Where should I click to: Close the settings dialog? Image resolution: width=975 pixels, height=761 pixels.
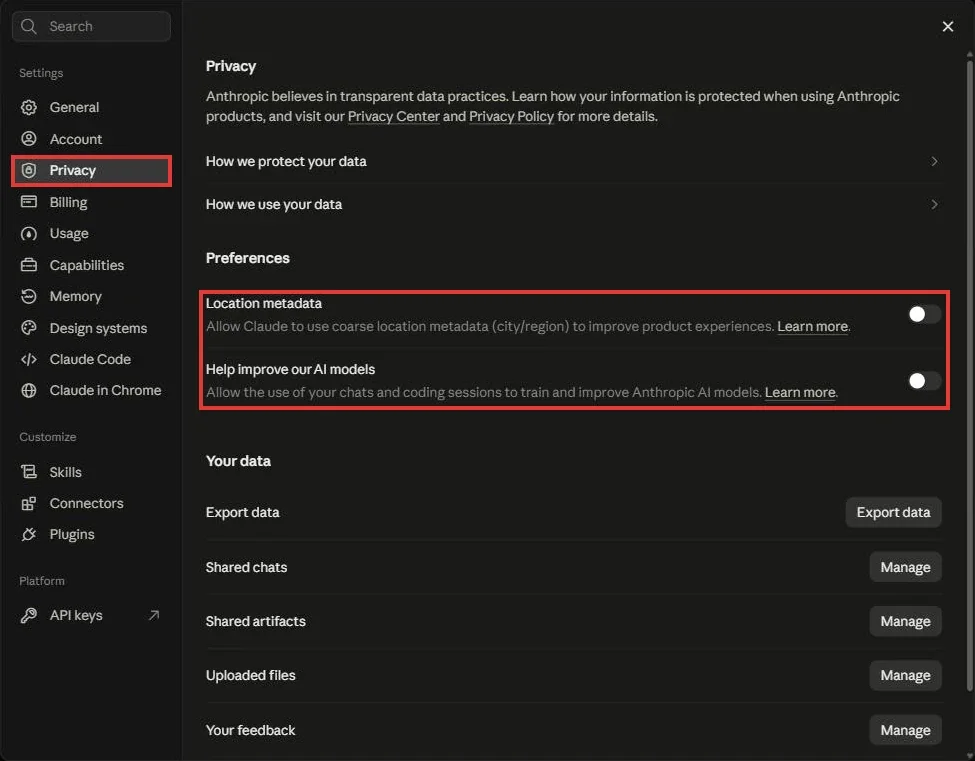tap(948, 26)
